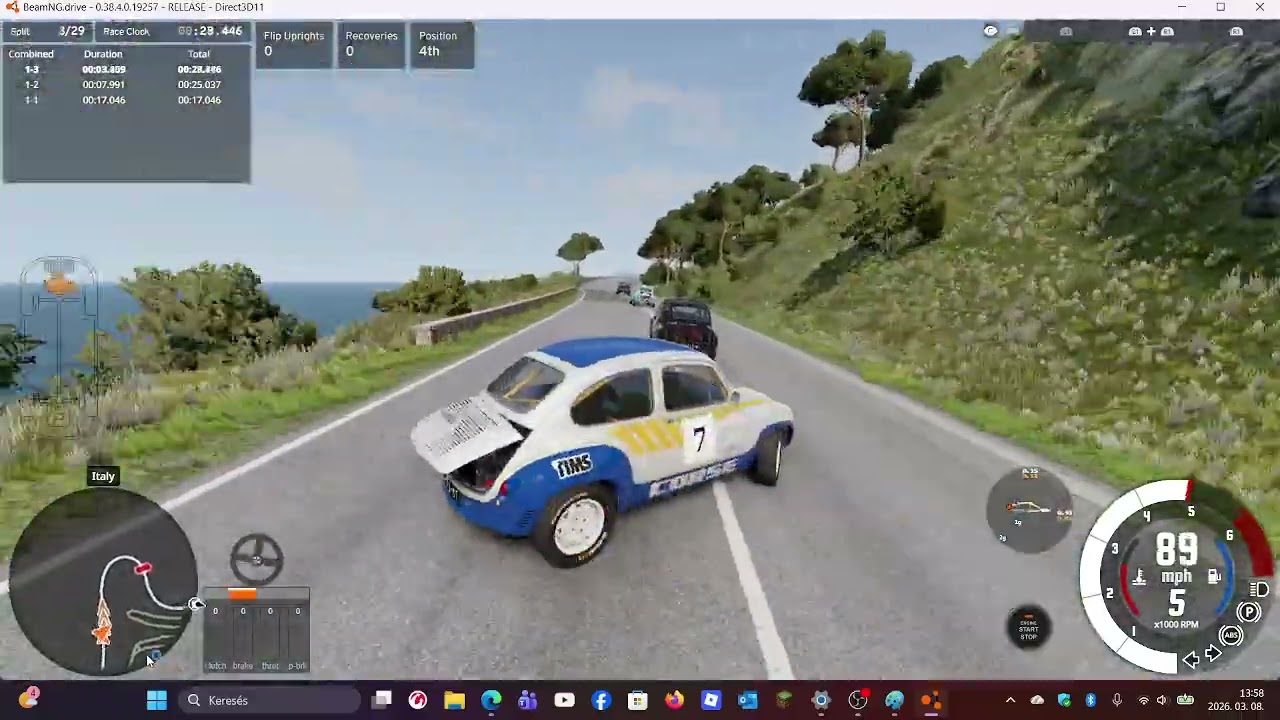Image resolution: width=1280 pixels, height=720 pixels.
Task: Click the Italy circular minimap
Action: 103,583
